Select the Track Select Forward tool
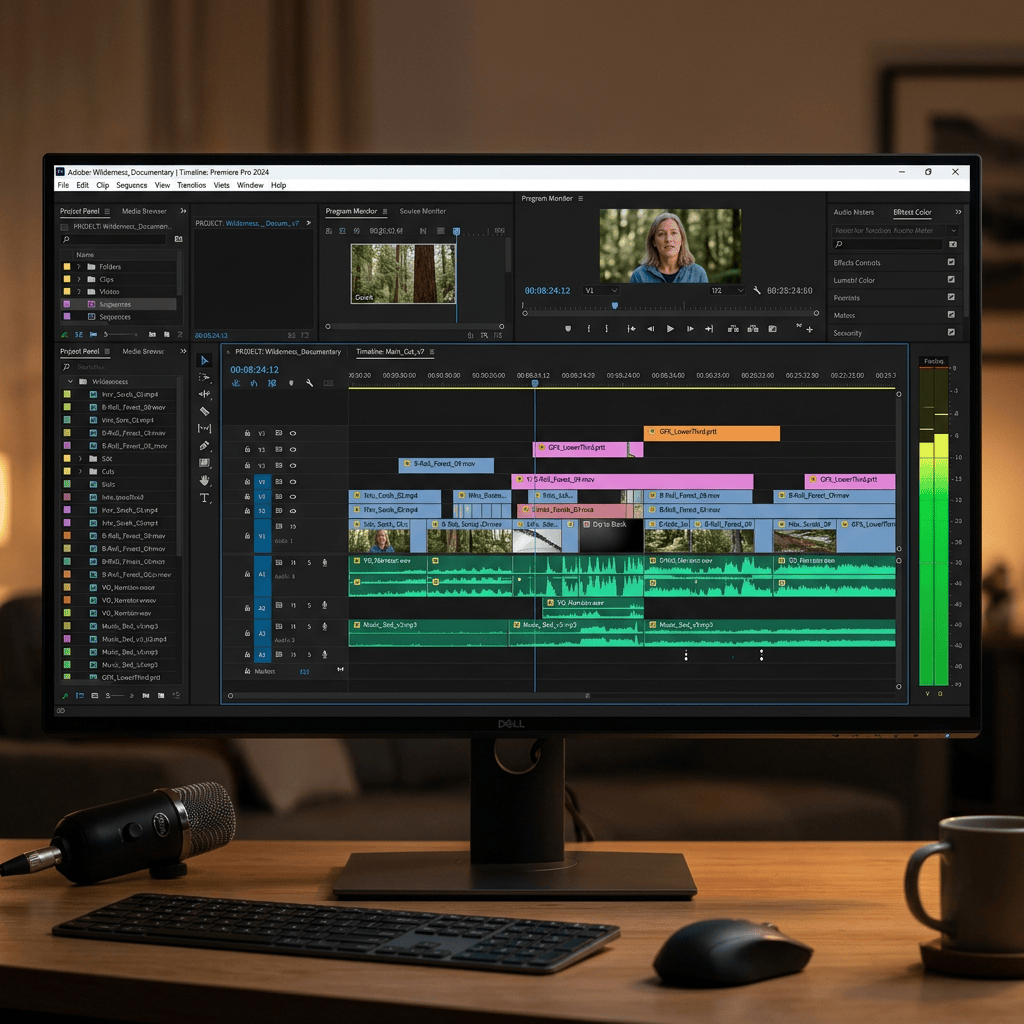The height and width of the screenshot is (1024, 1024). click(x=204, y=377)
